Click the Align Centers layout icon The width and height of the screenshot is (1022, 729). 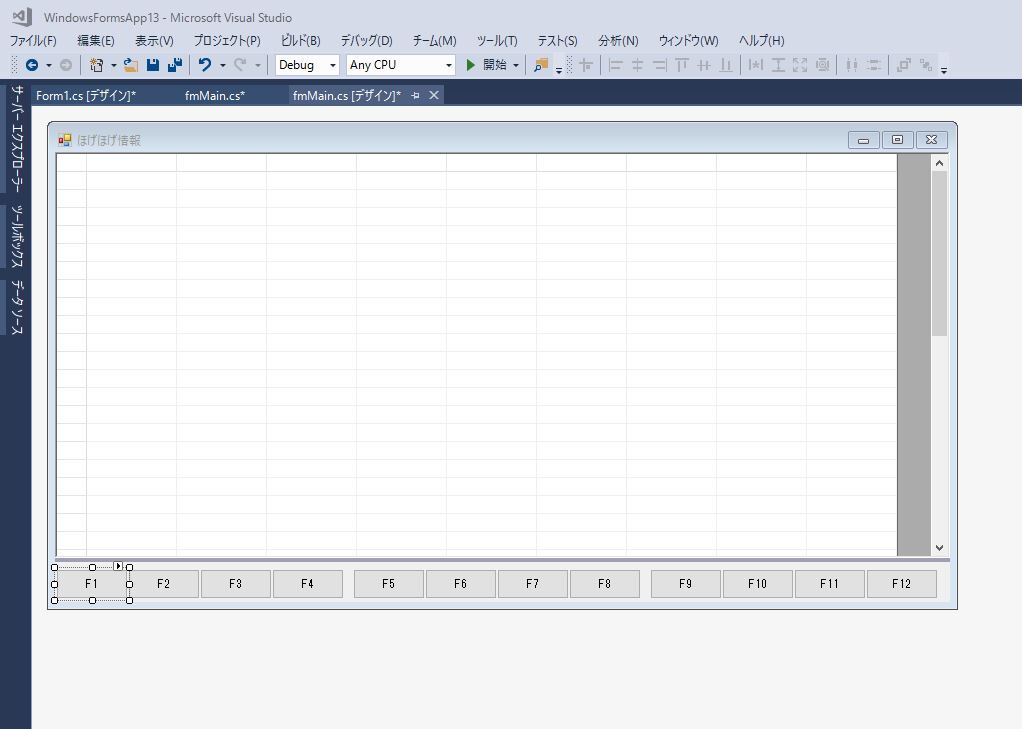pos(637,65)
